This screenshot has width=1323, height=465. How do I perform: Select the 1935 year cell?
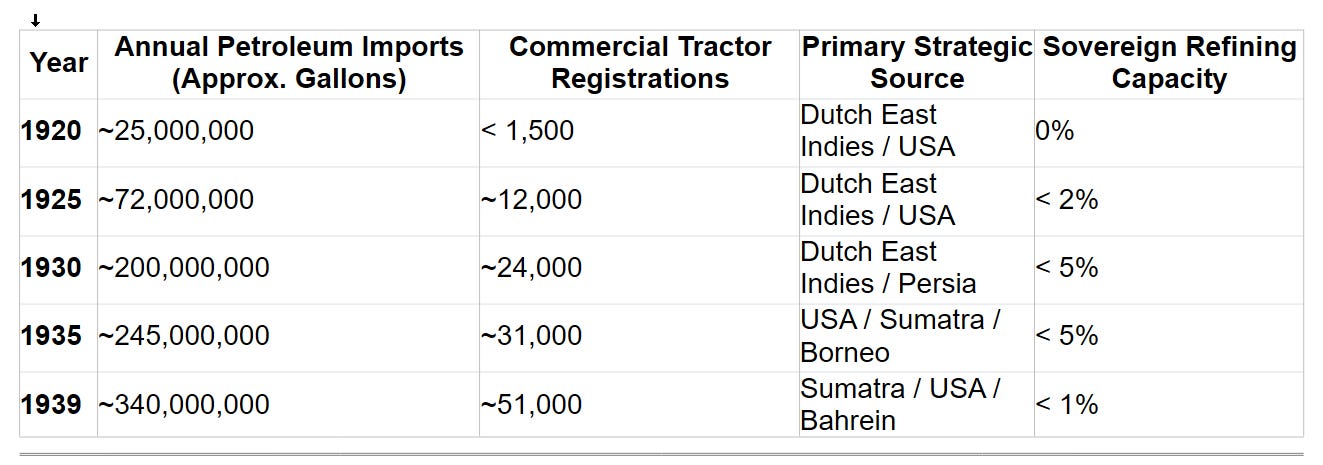pyautogui.click(x=58, y=336)
